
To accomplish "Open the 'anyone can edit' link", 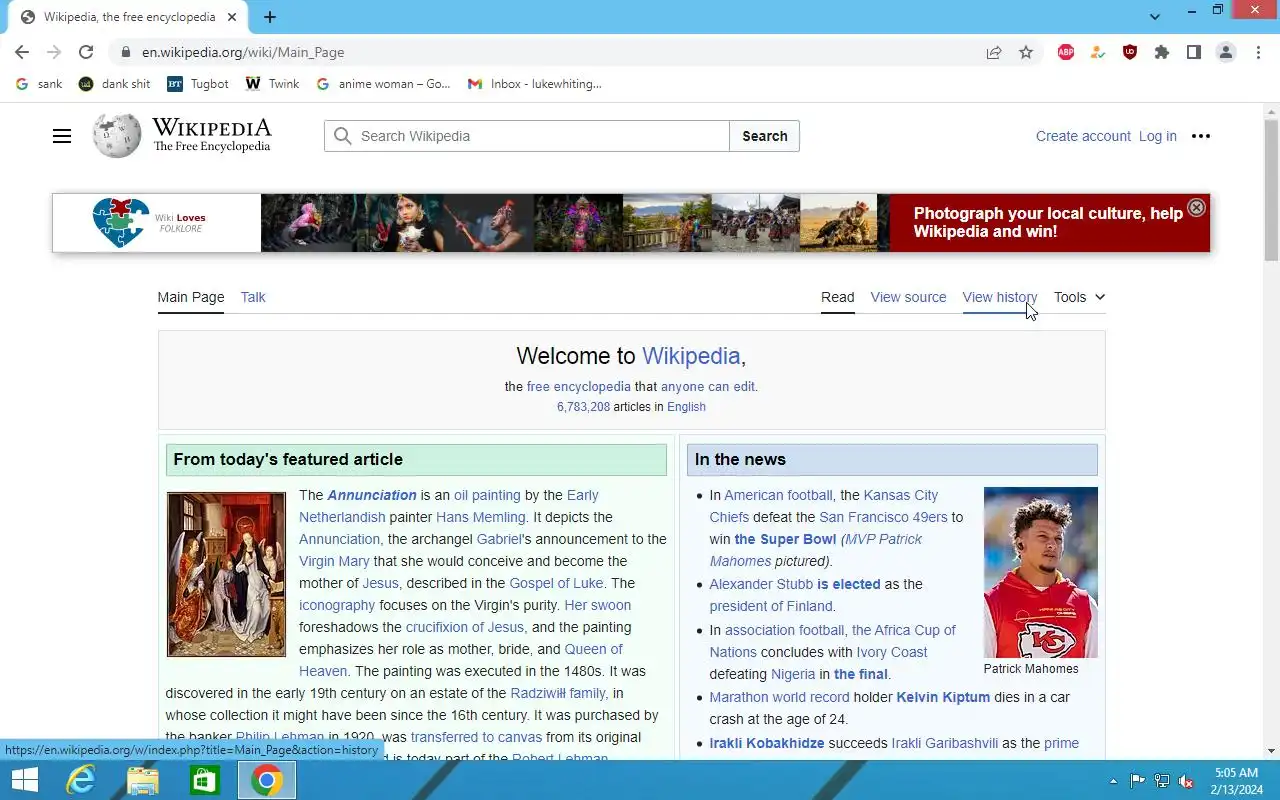I will [708, 387].
